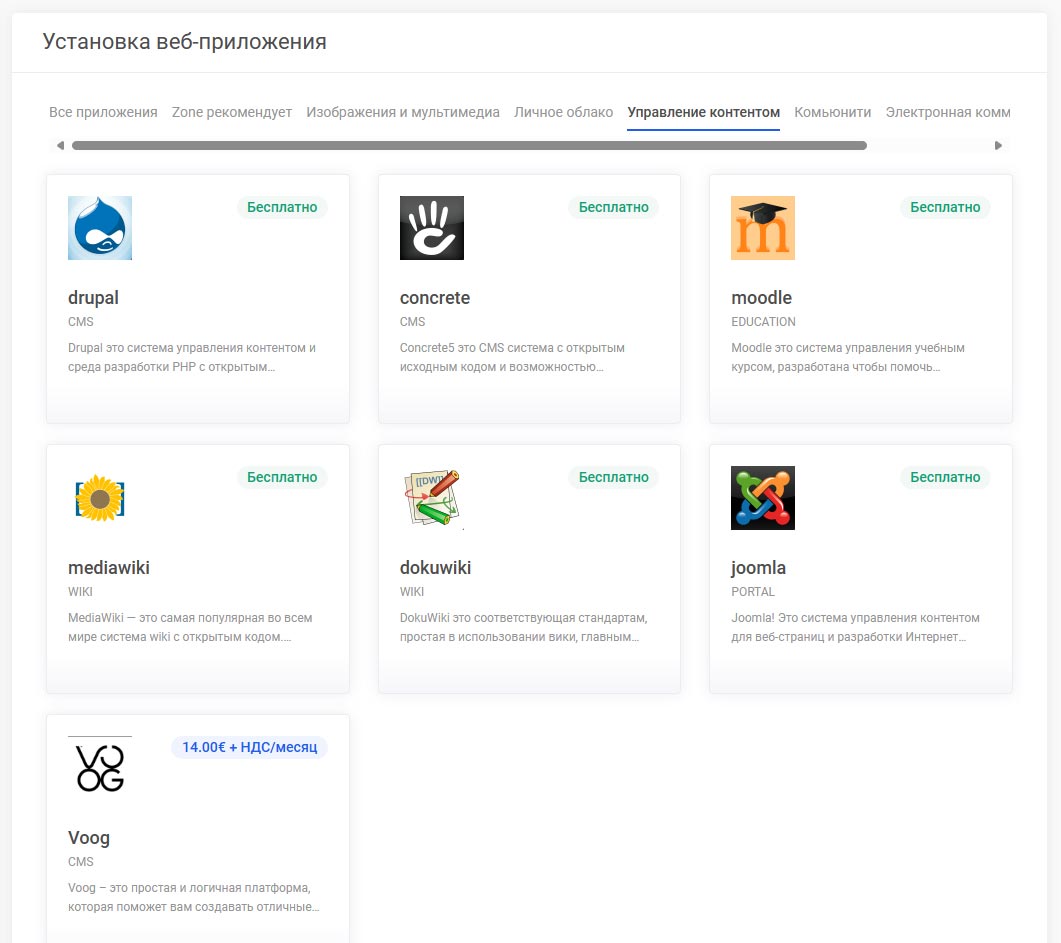Open the Все приложения tab
The width and height of the screenshot is (1061, 943).
(103, 112)
